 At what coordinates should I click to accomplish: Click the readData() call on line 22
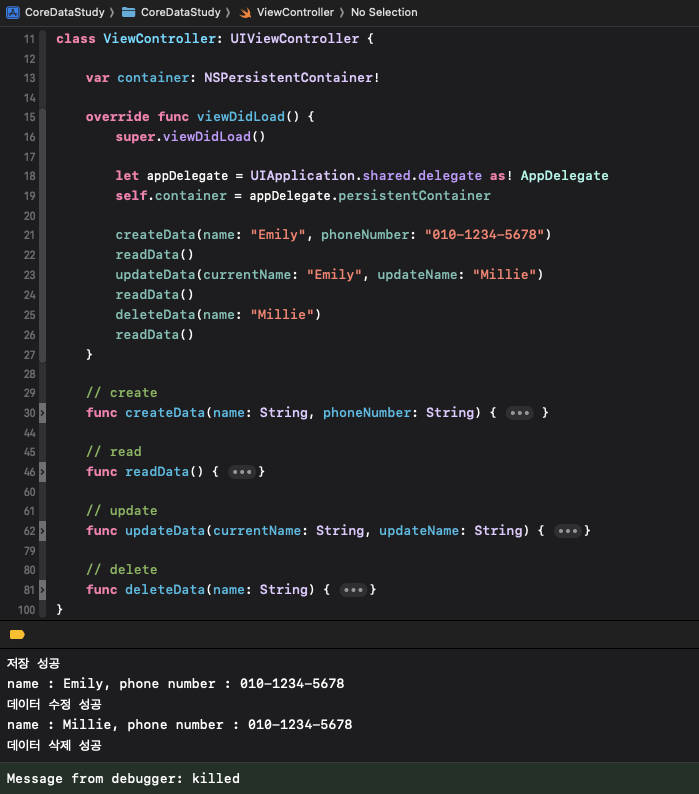point(154,255)
